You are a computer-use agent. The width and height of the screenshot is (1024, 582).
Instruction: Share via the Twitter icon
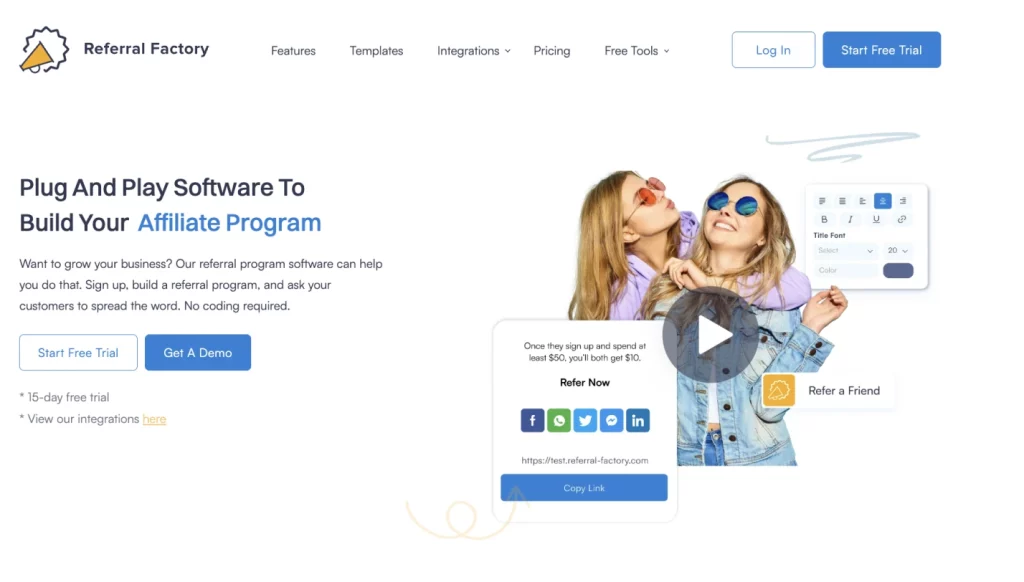click(585, 420)
